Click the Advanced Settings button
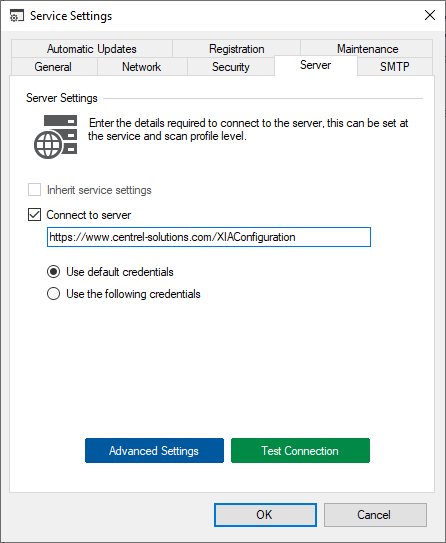The image size is (446, 543). 154,451
